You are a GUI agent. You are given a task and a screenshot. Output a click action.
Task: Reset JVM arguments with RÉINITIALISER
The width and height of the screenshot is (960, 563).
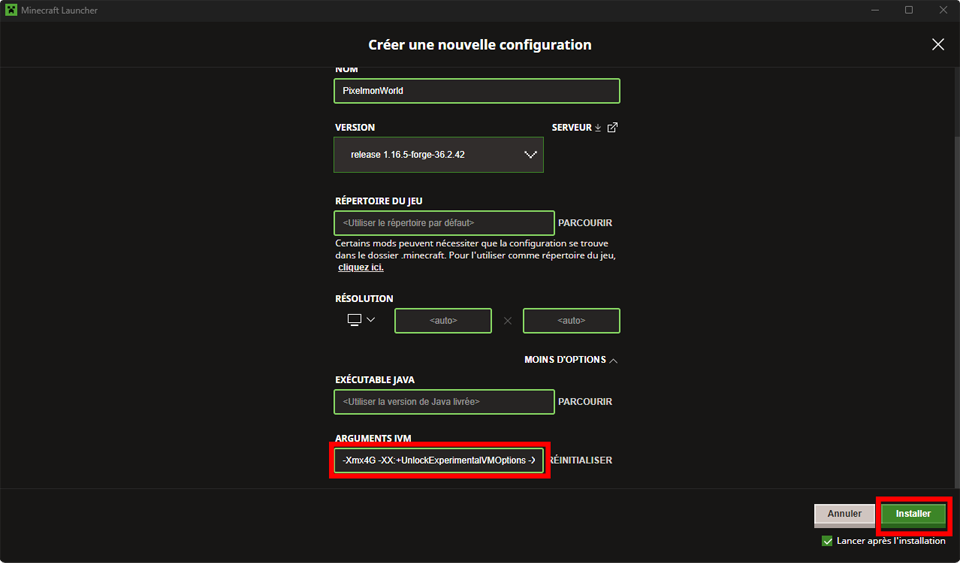click(581, 460)
